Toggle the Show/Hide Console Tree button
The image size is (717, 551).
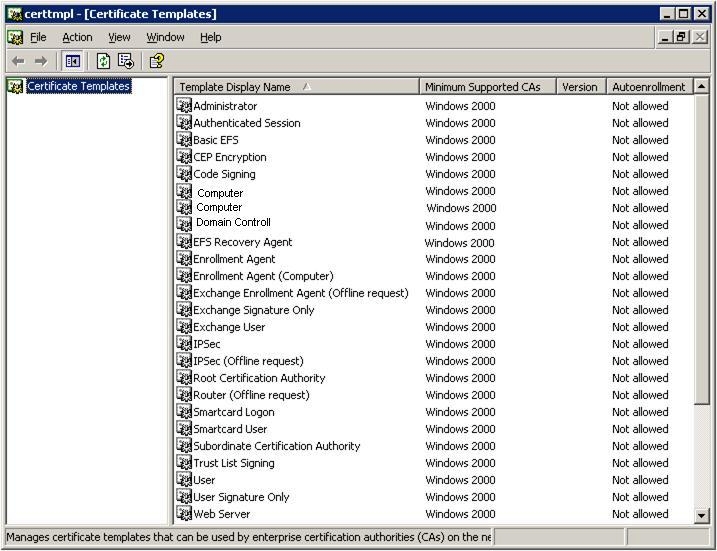click(72, 61)
